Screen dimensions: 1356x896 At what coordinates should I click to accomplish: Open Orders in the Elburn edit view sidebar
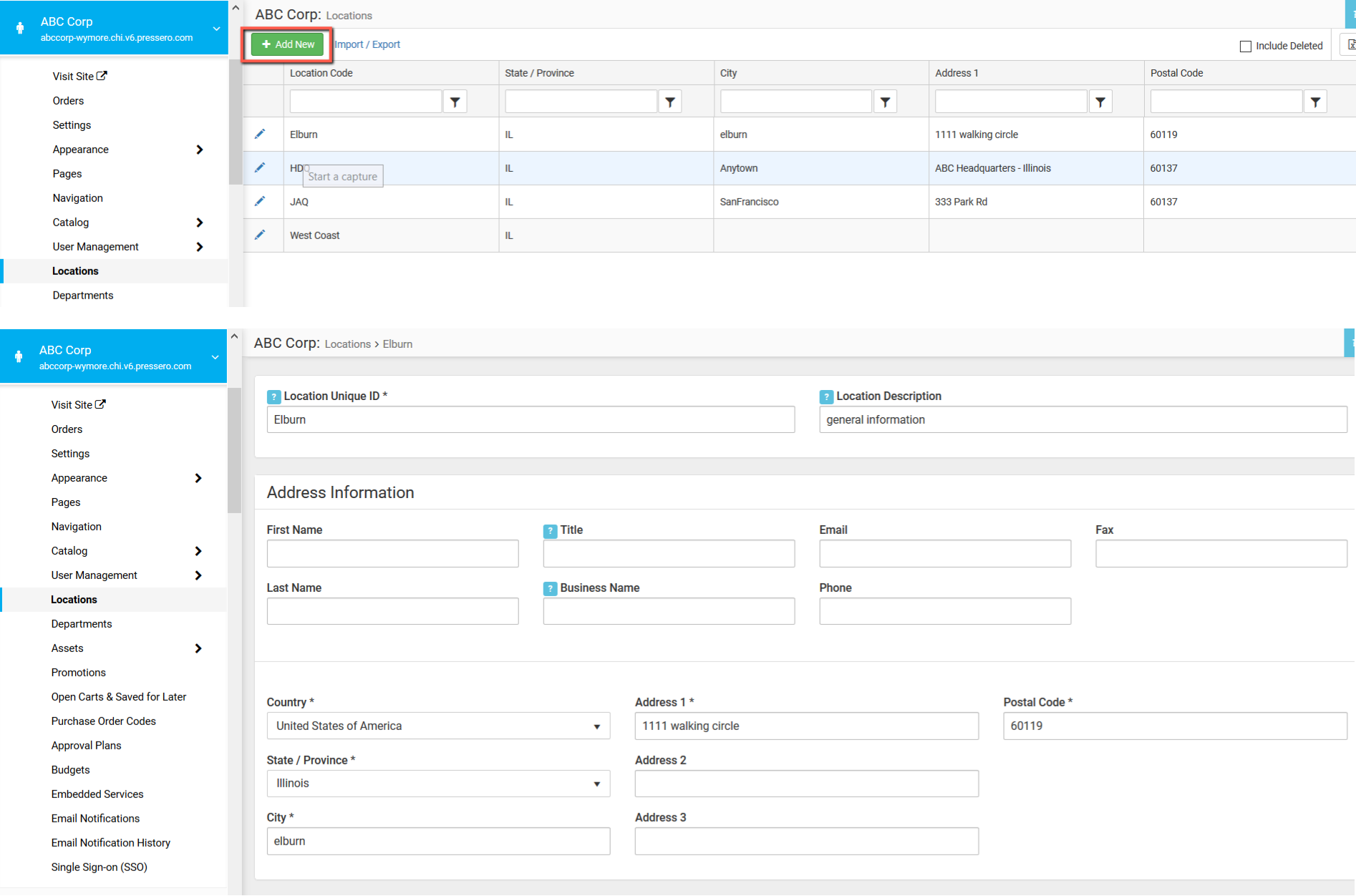point(67,429)
